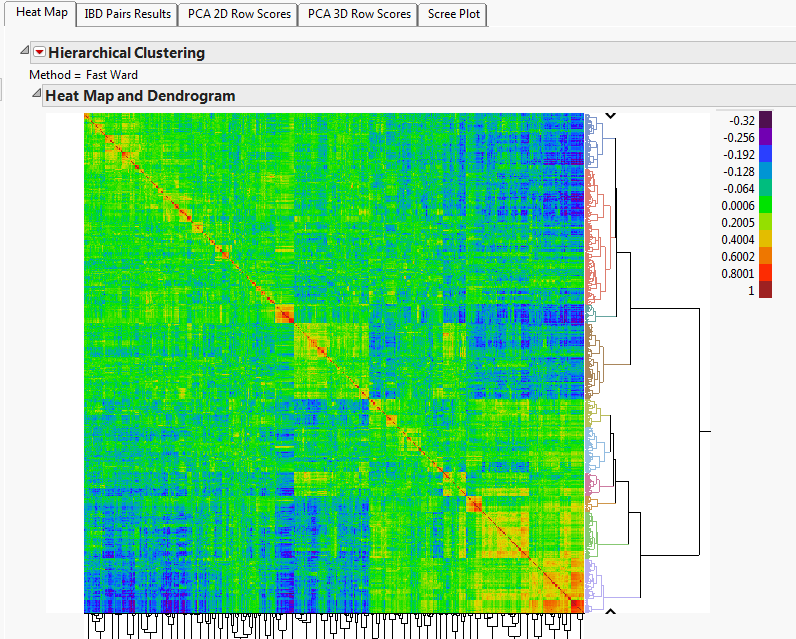Click the down chevron above the dendrogram
796x639 pixels.
(610, 116)
